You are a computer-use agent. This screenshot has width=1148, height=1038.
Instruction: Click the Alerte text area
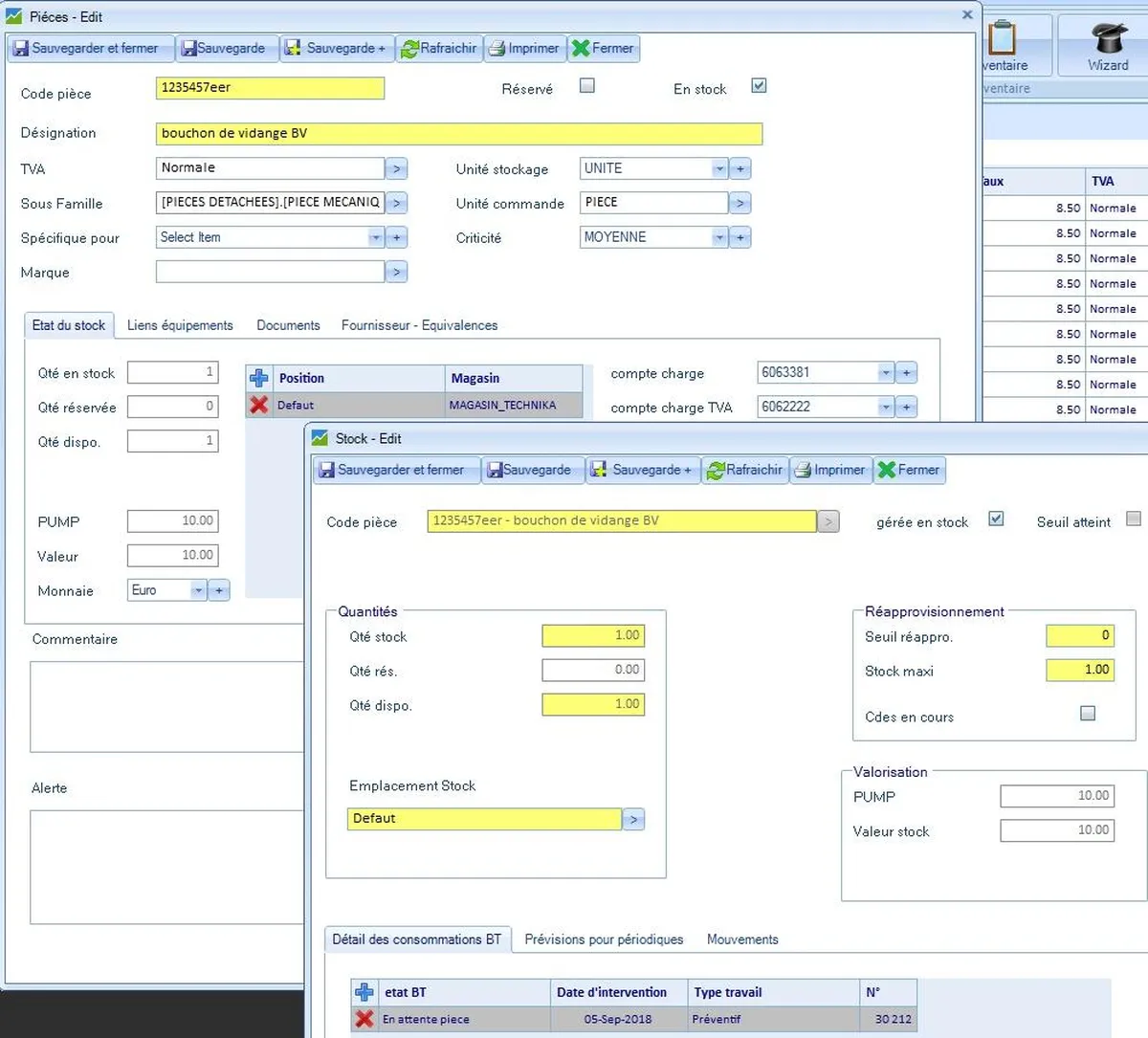click(167, 867)
